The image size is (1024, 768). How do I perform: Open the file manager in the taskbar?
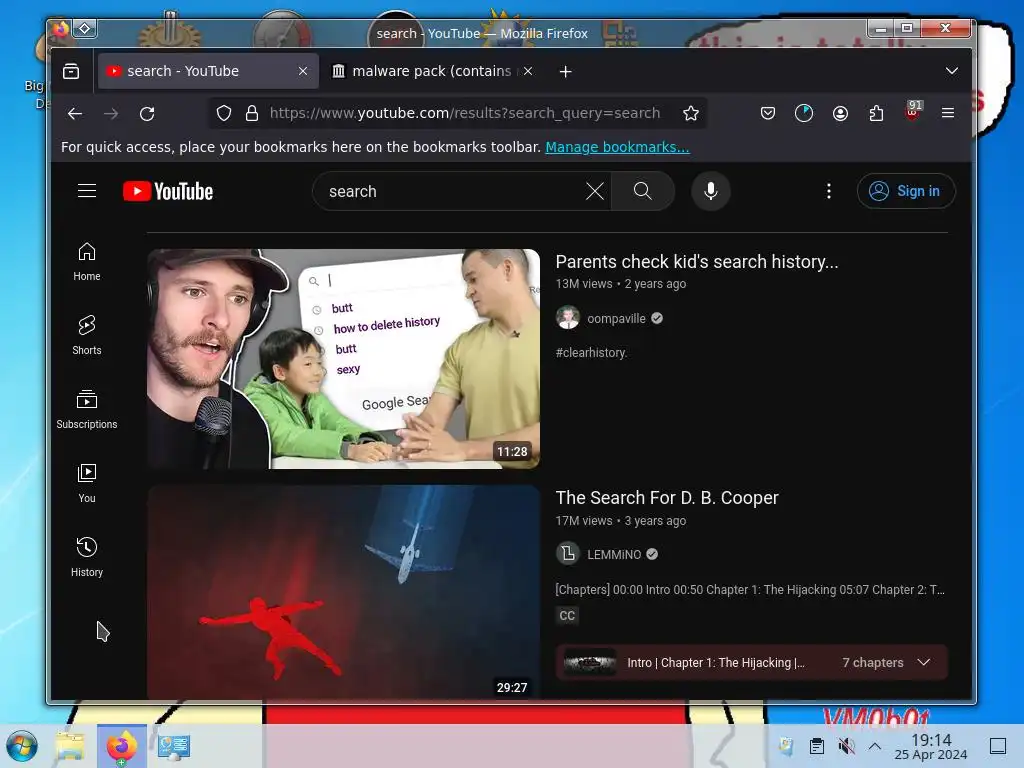coord(70,746)
